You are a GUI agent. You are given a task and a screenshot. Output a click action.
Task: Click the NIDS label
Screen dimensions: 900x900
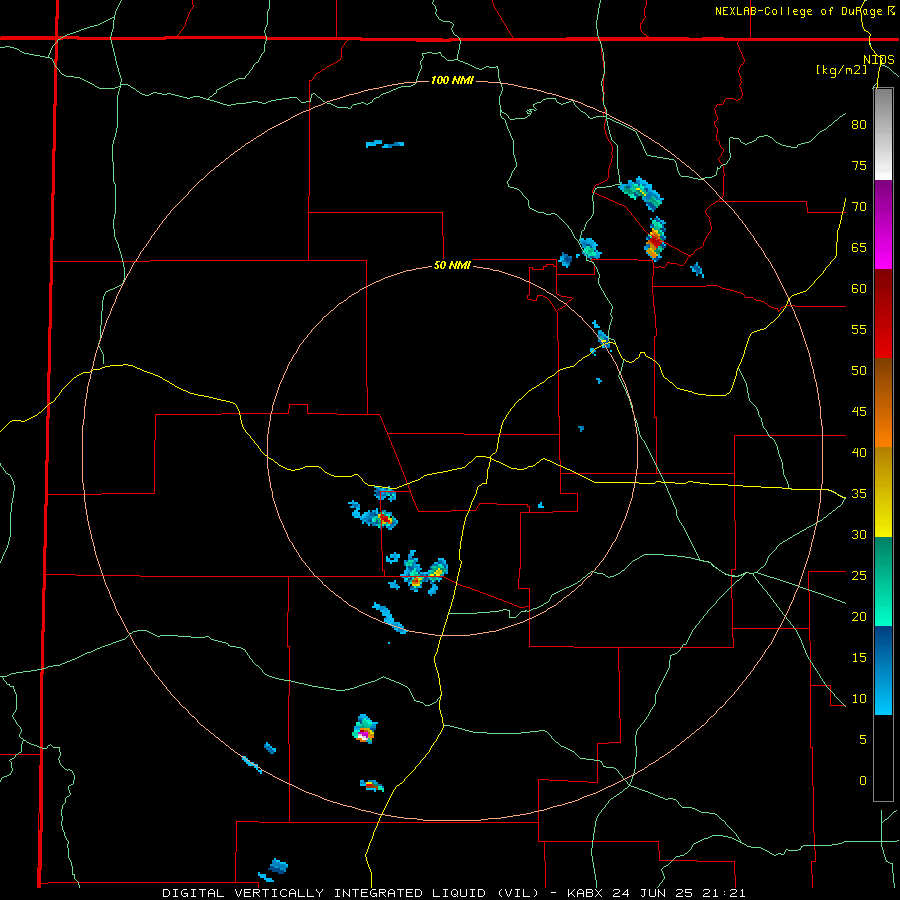click(x=879, y=60)
